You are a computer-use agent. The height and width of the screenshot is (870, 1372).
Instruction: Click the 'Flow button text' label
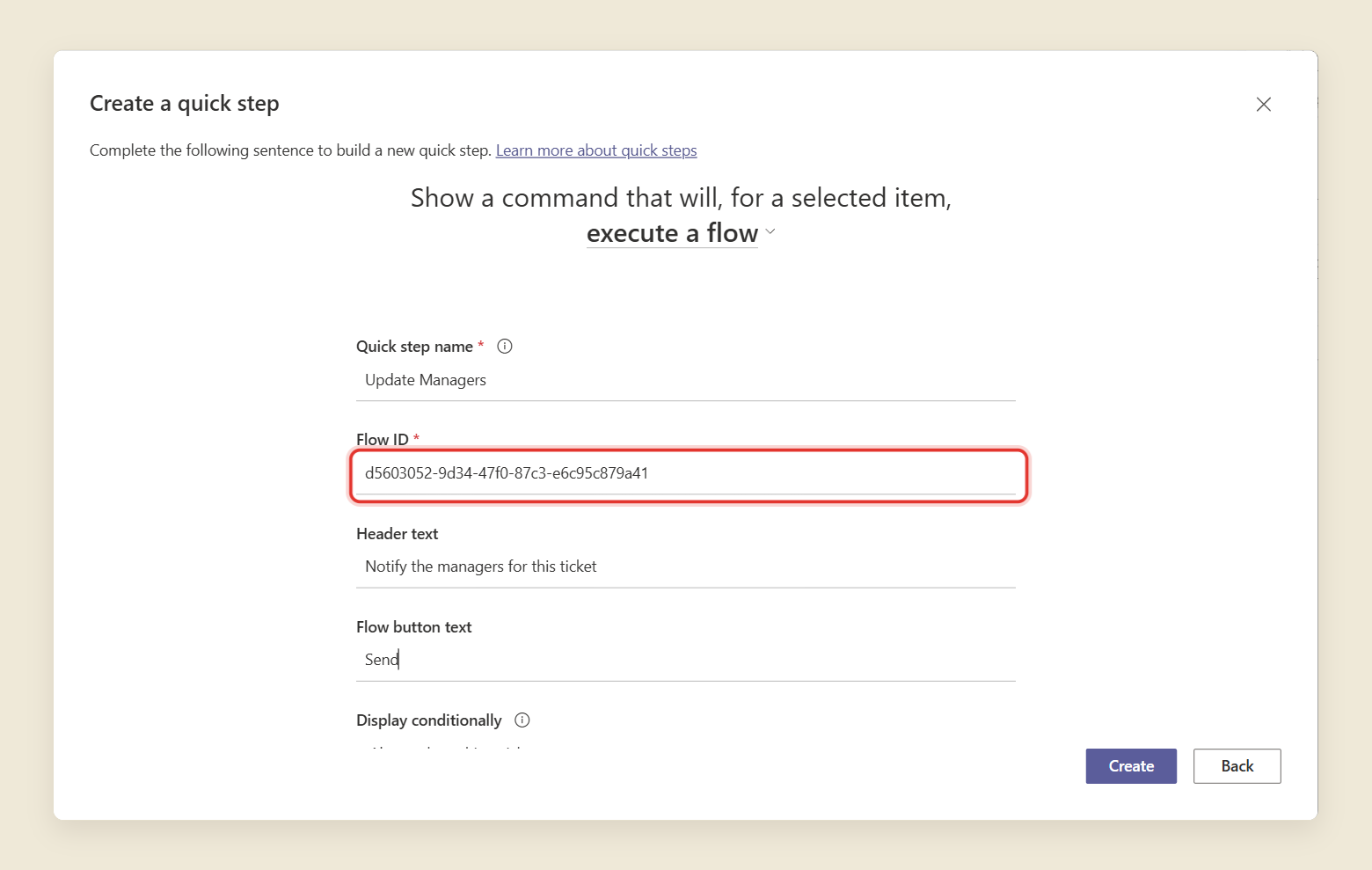click(x=414, y=627)
